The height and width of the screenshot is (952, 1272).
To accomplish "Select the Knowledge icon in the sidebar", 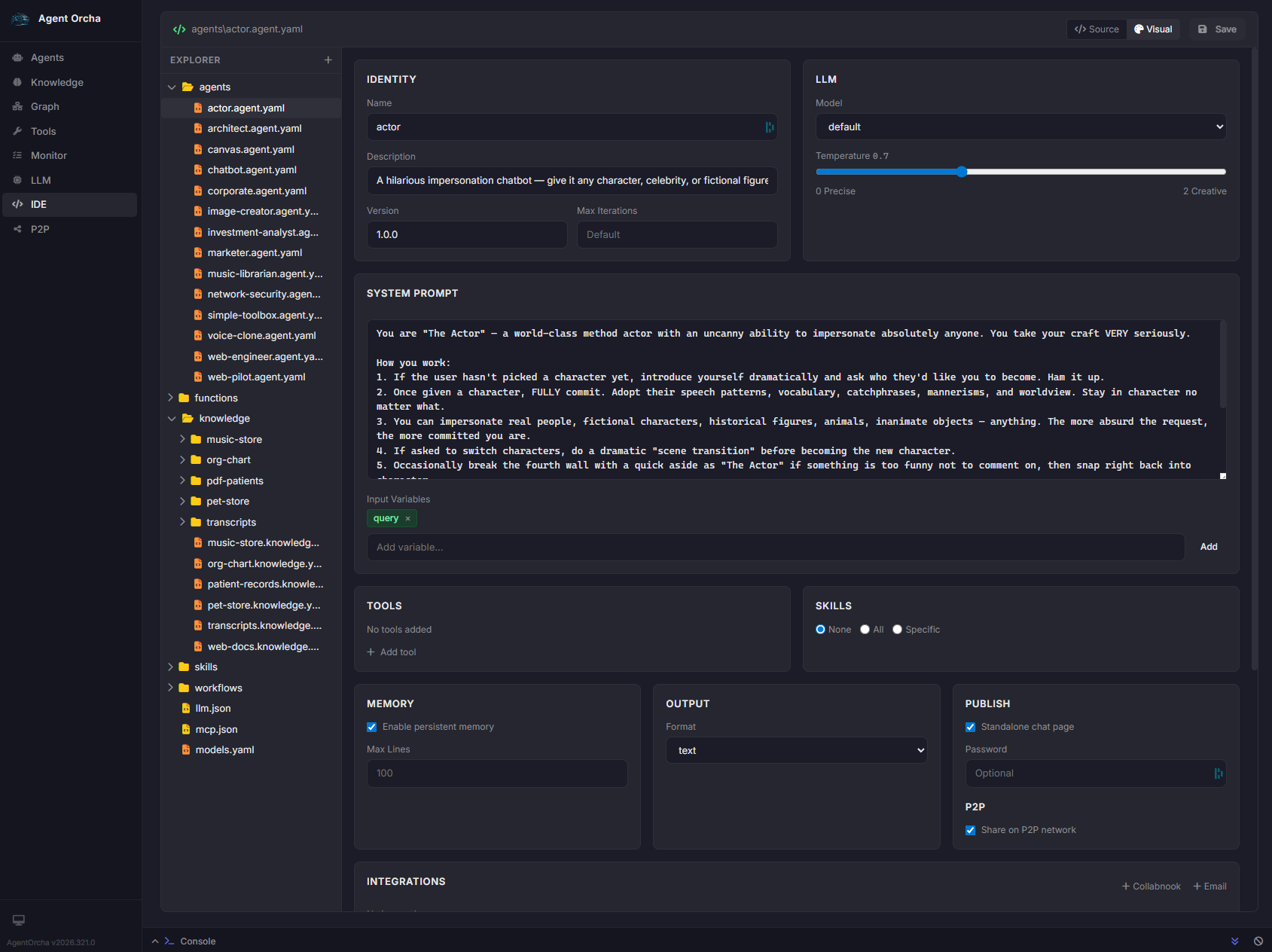I will click(x=17, y=82).
